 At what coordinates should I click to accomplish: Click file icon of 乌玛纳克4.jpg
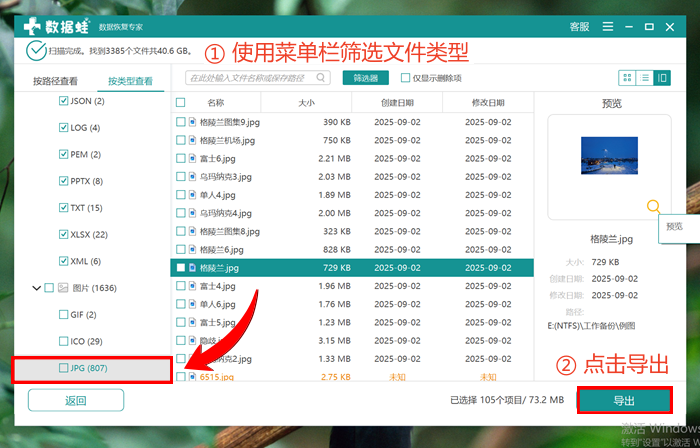[x=192, y=213]
